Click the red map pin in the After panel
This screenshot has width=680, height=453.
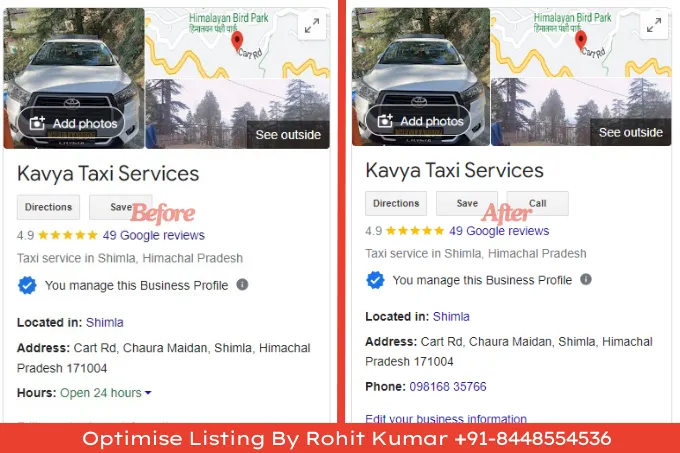pyautogui.click(x=581, y=40)
